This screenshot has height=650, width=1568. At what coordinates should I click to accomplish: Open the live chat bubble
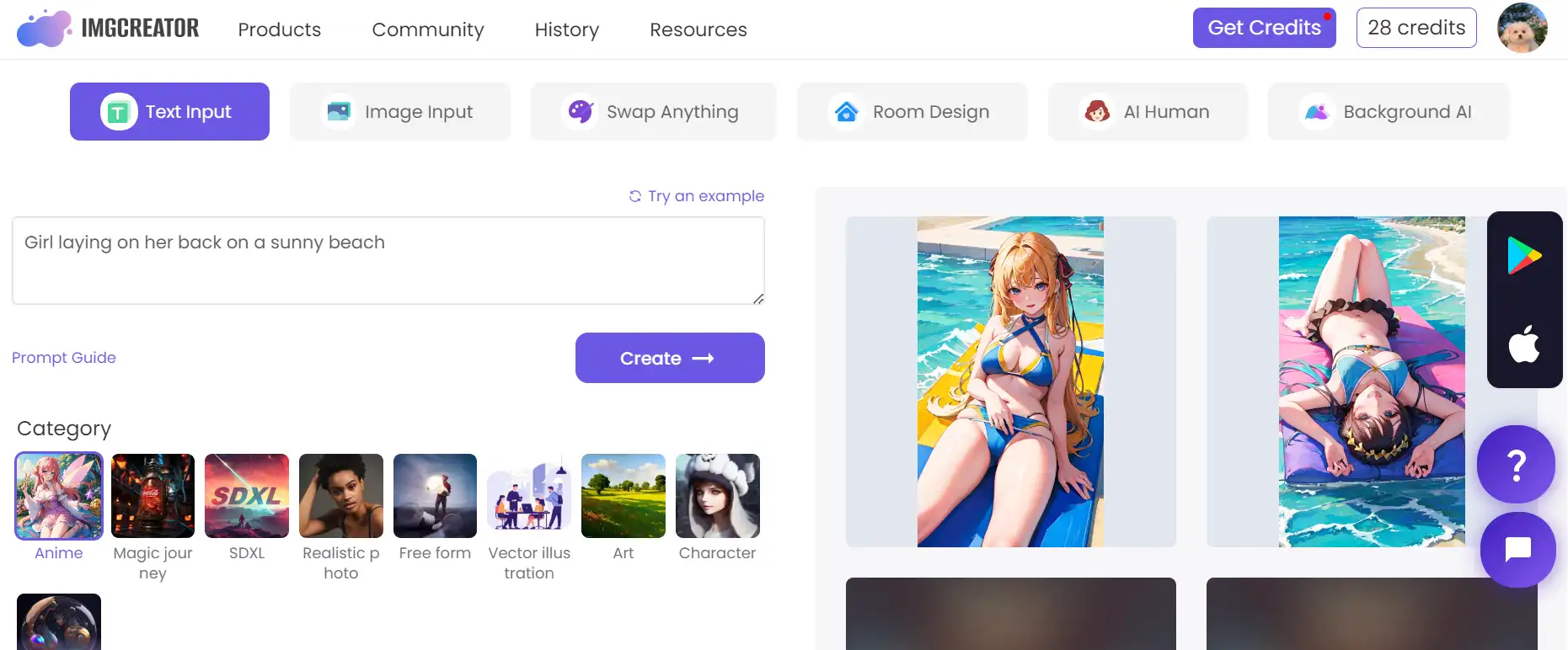pos(1517,550)
